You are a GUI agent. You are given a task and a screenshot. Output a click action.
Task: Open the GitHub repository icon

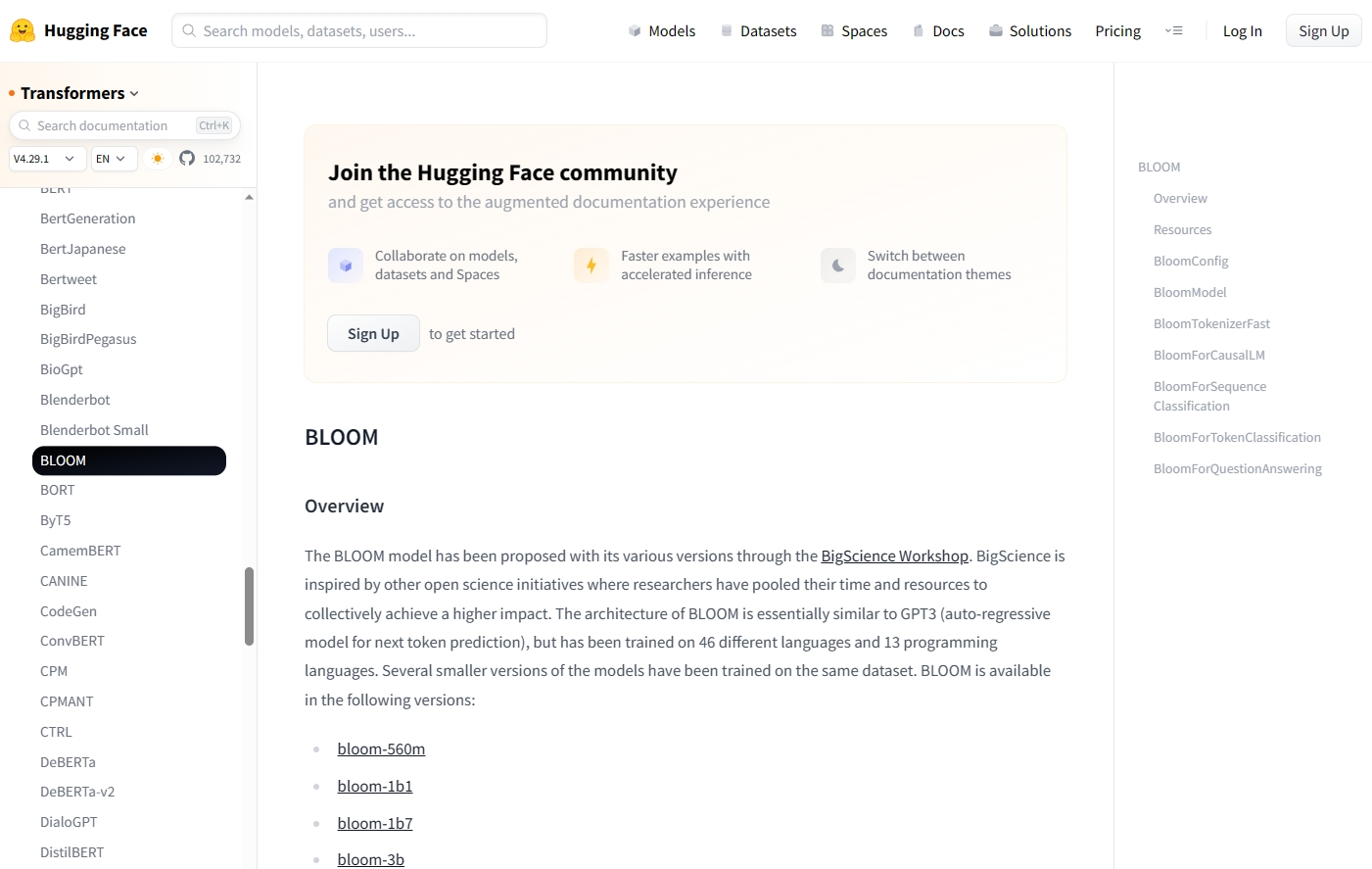187,159
